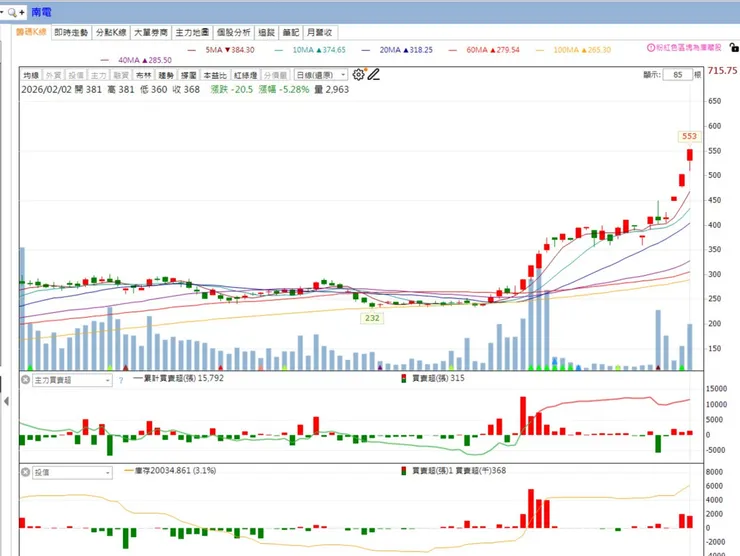The image size is (740, 556).
Task: Click the question mark help icon
Action: [x=121, y=380]
